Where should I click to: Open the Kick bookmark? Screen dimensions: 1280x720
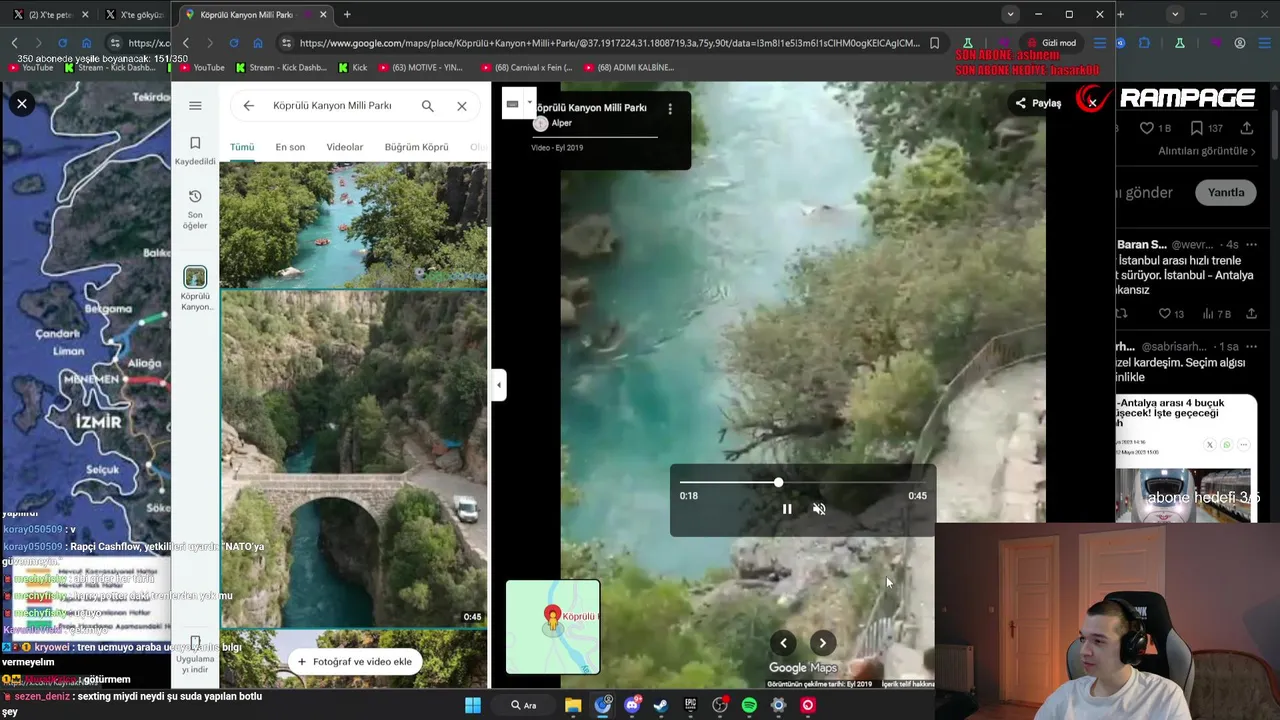pyautogui.click(x=353, y=68)
